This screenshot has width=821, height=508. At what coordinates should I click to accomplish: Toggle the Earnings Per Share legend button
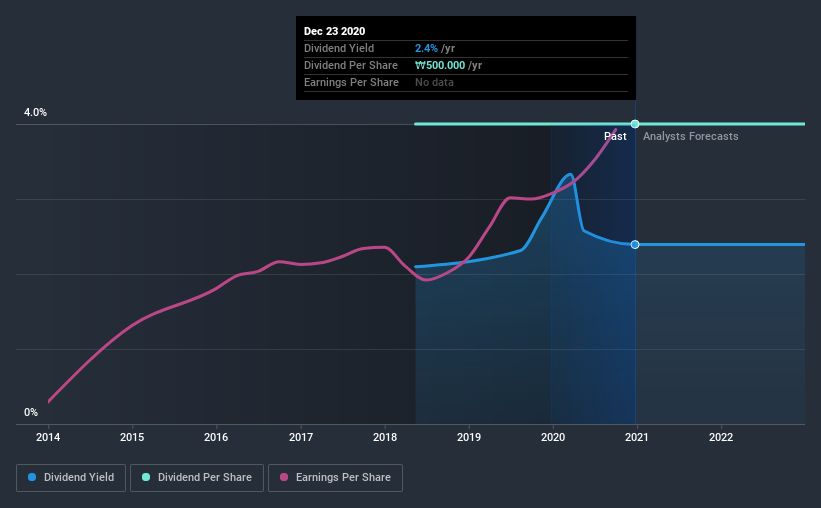(336, 478)
